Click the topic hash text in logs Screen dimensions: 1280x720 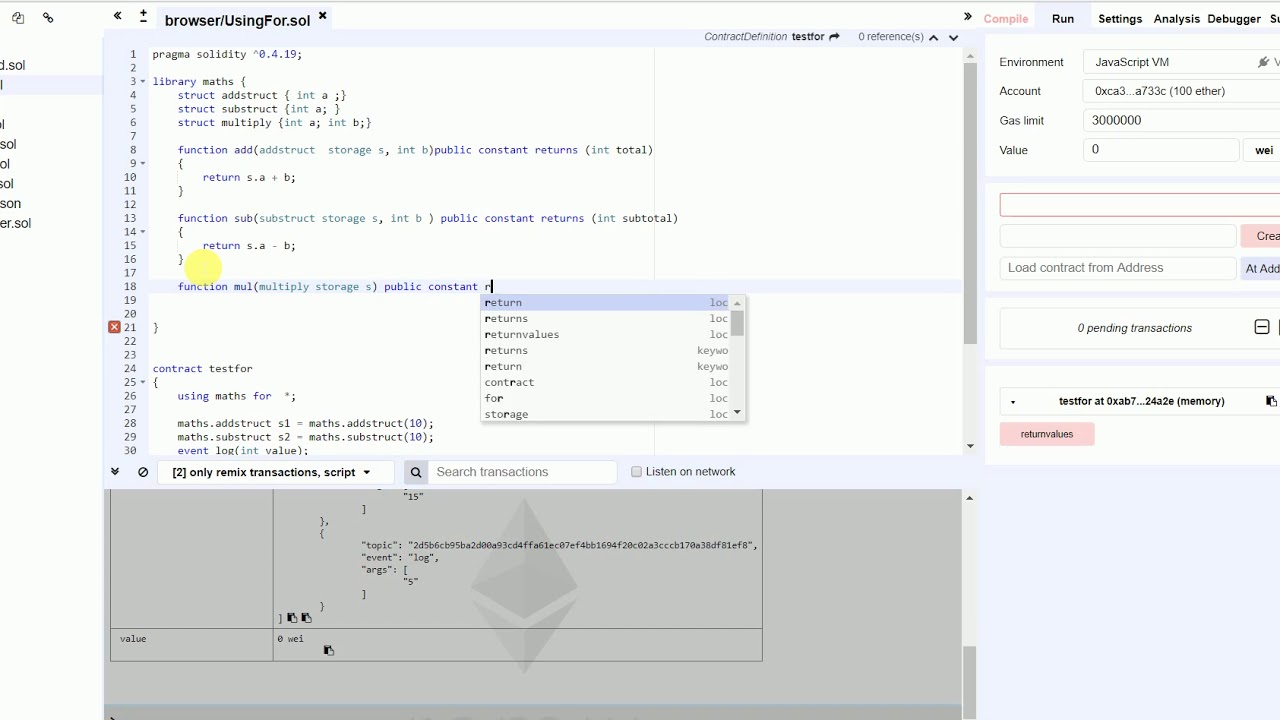tap(582, 545)
